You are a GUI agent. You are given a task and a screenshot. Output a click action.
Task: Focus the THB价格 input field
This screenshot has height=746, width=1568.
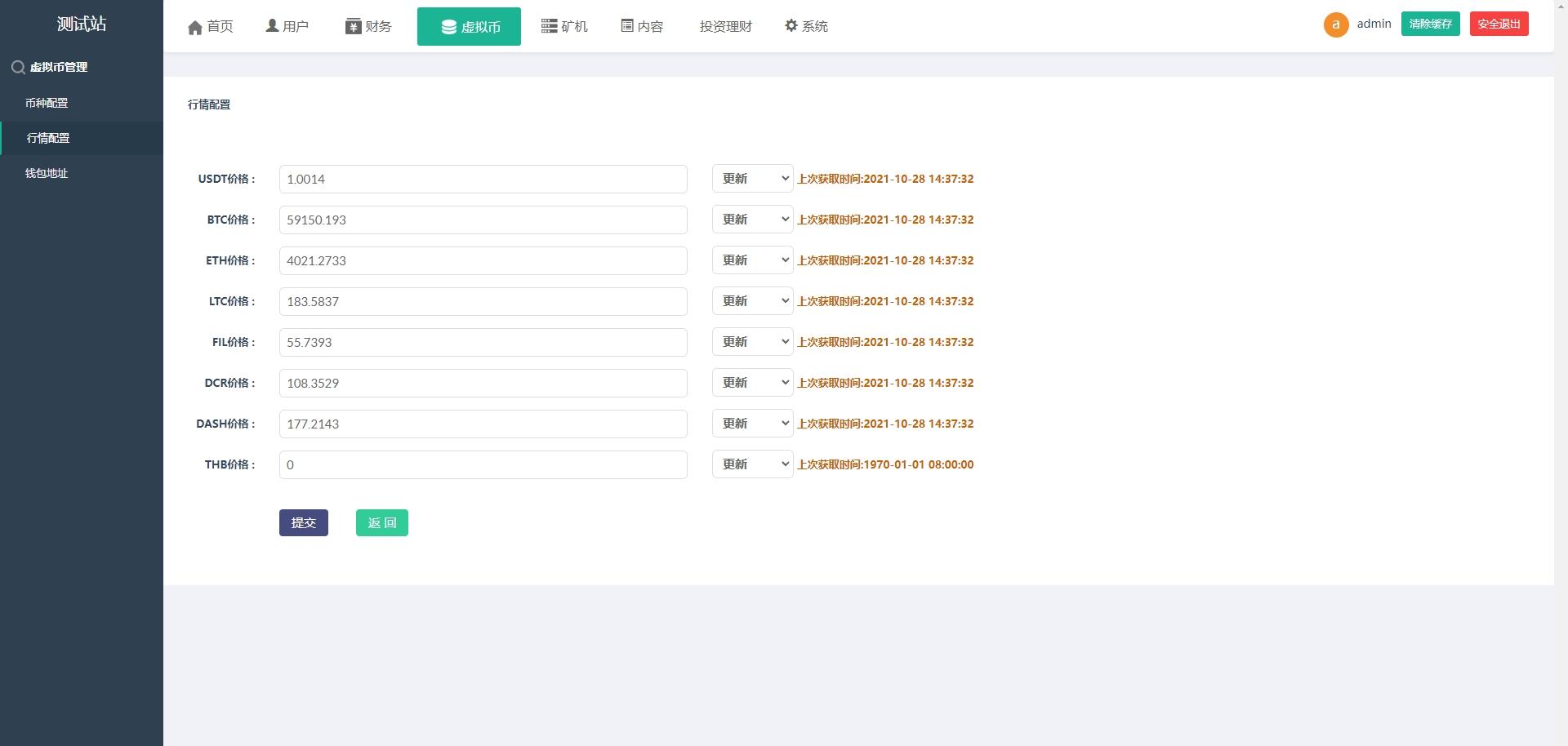tap(483, 464)
